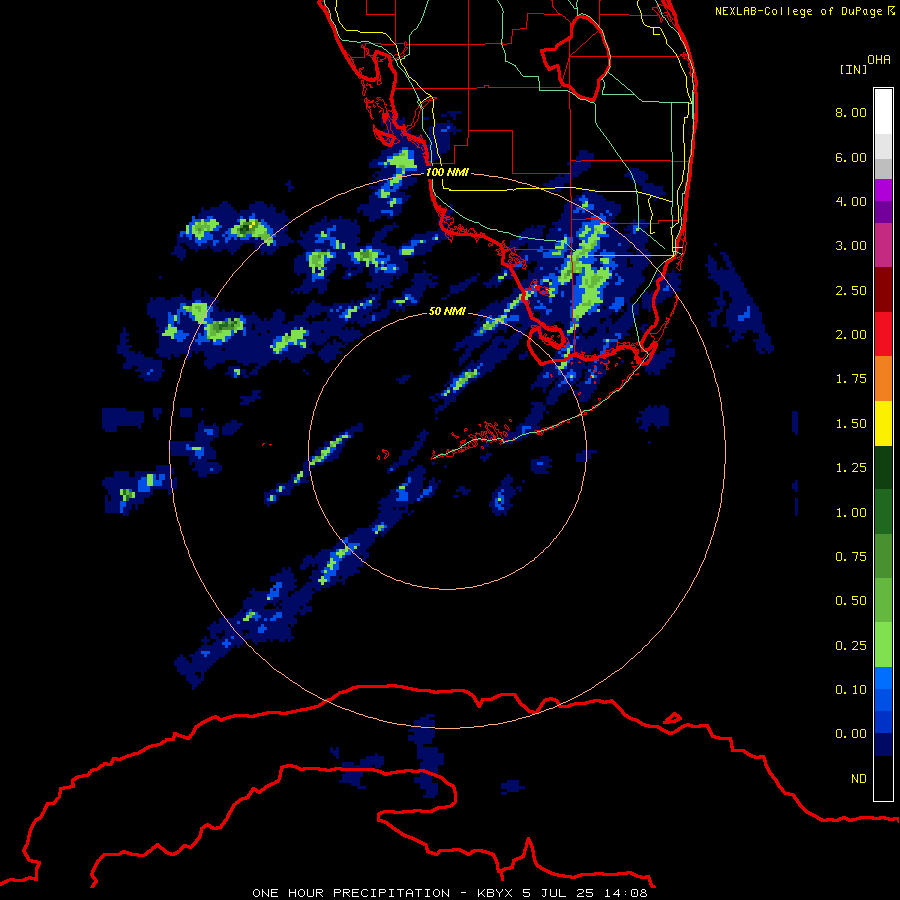Click the [IN] units label
This screenshot has width=900, height=900.
(854, 69)
